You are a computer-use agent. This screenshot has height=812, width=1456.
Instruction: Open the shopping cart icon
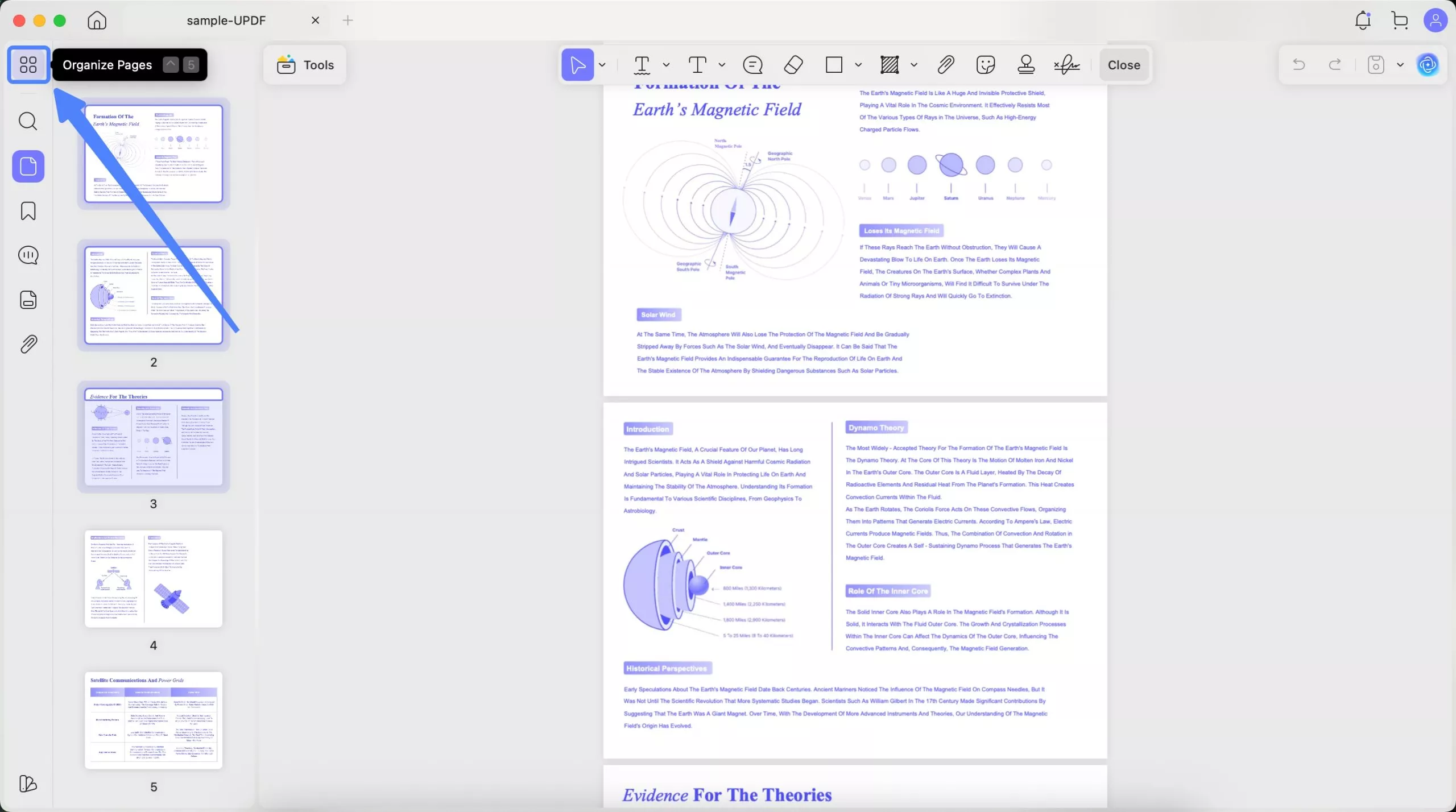click(1400, 20)
